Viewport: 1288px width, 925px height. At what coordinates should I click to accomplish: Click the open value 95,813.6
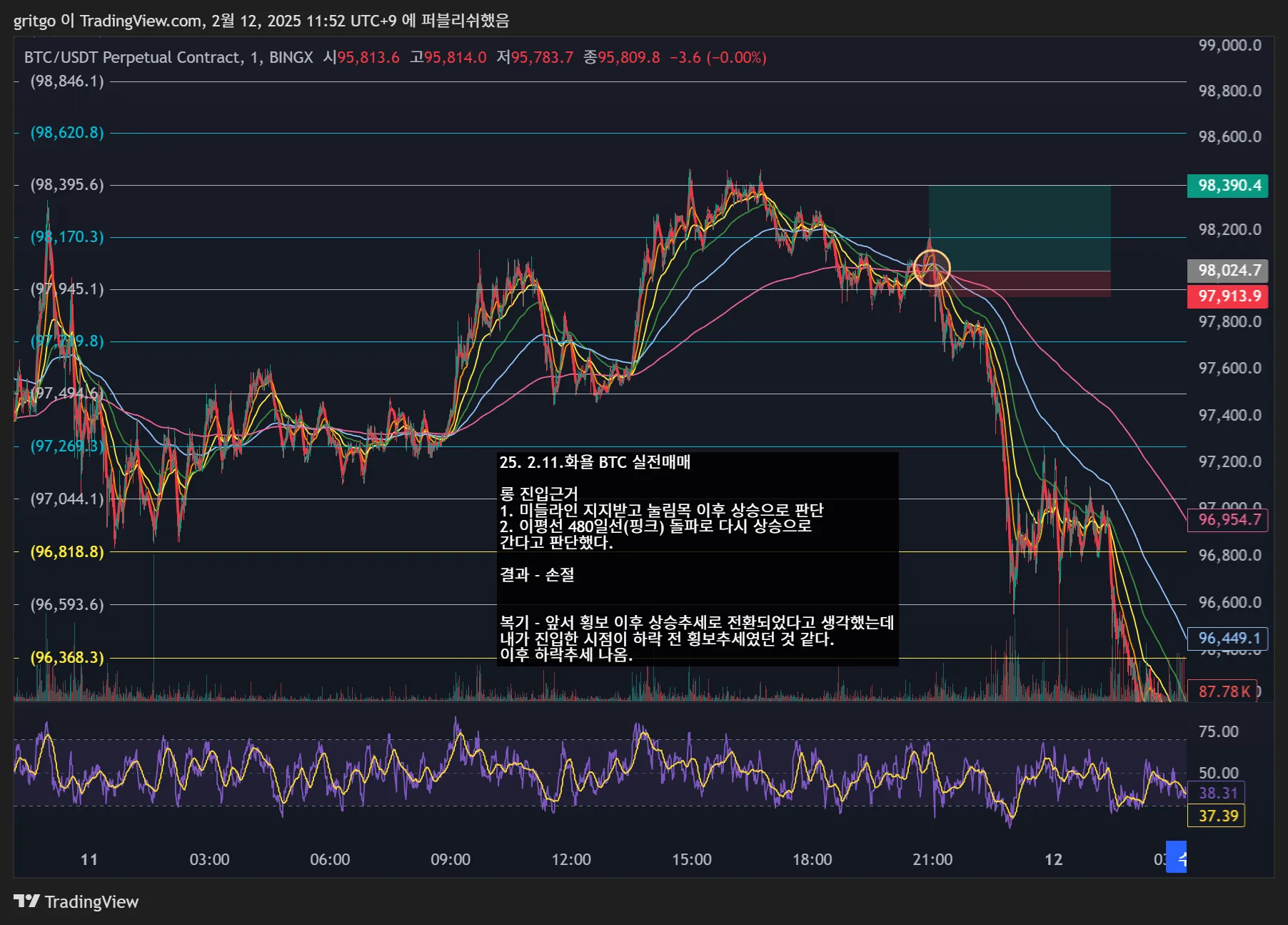tap(368, 57)
